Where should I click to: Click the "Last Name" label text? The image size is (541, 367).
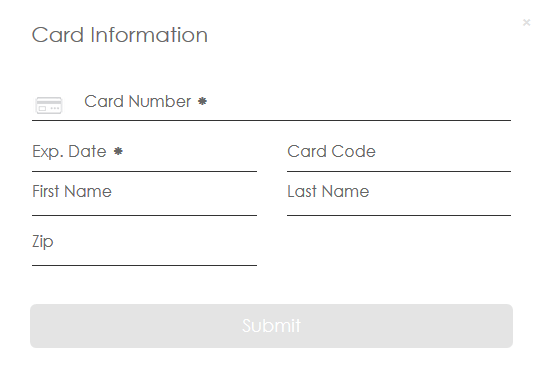328,191
